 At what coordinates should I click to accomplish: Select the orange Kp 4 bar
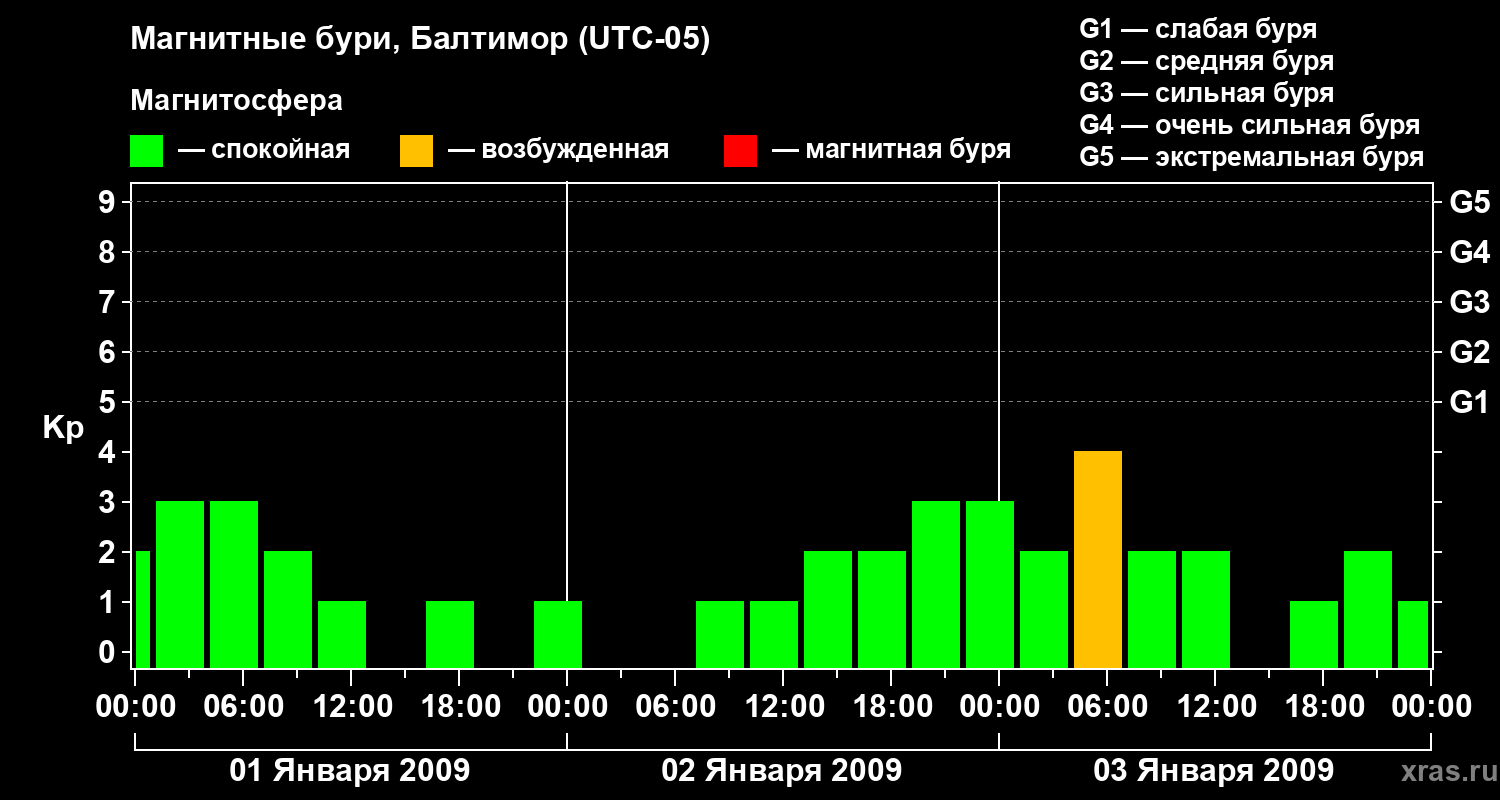(1098, 559)
